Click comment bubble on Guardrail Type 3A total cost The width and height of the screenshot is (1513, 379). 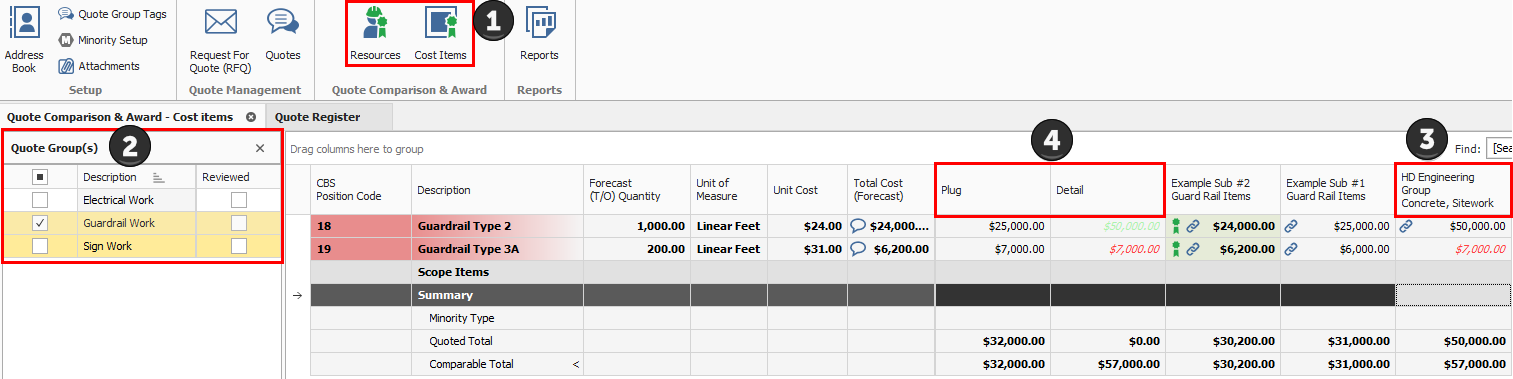[858, 249]
